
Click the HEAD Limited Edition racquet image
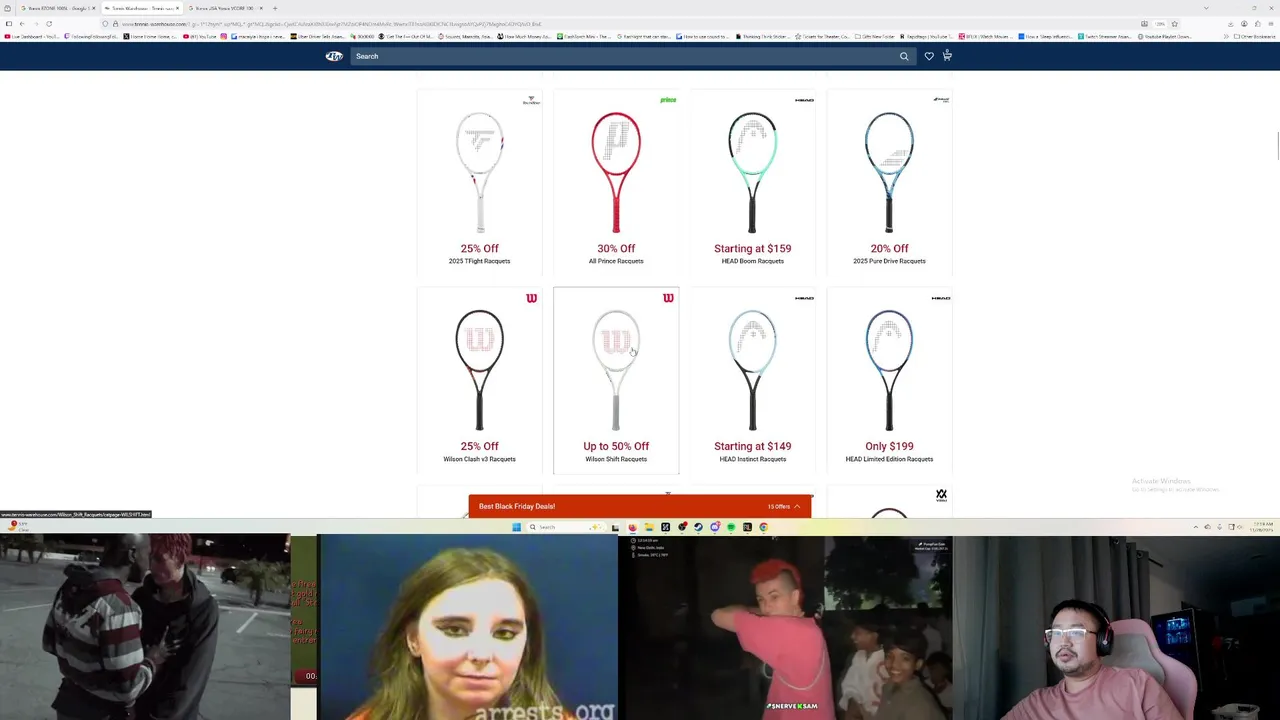[x=889, y=370]
